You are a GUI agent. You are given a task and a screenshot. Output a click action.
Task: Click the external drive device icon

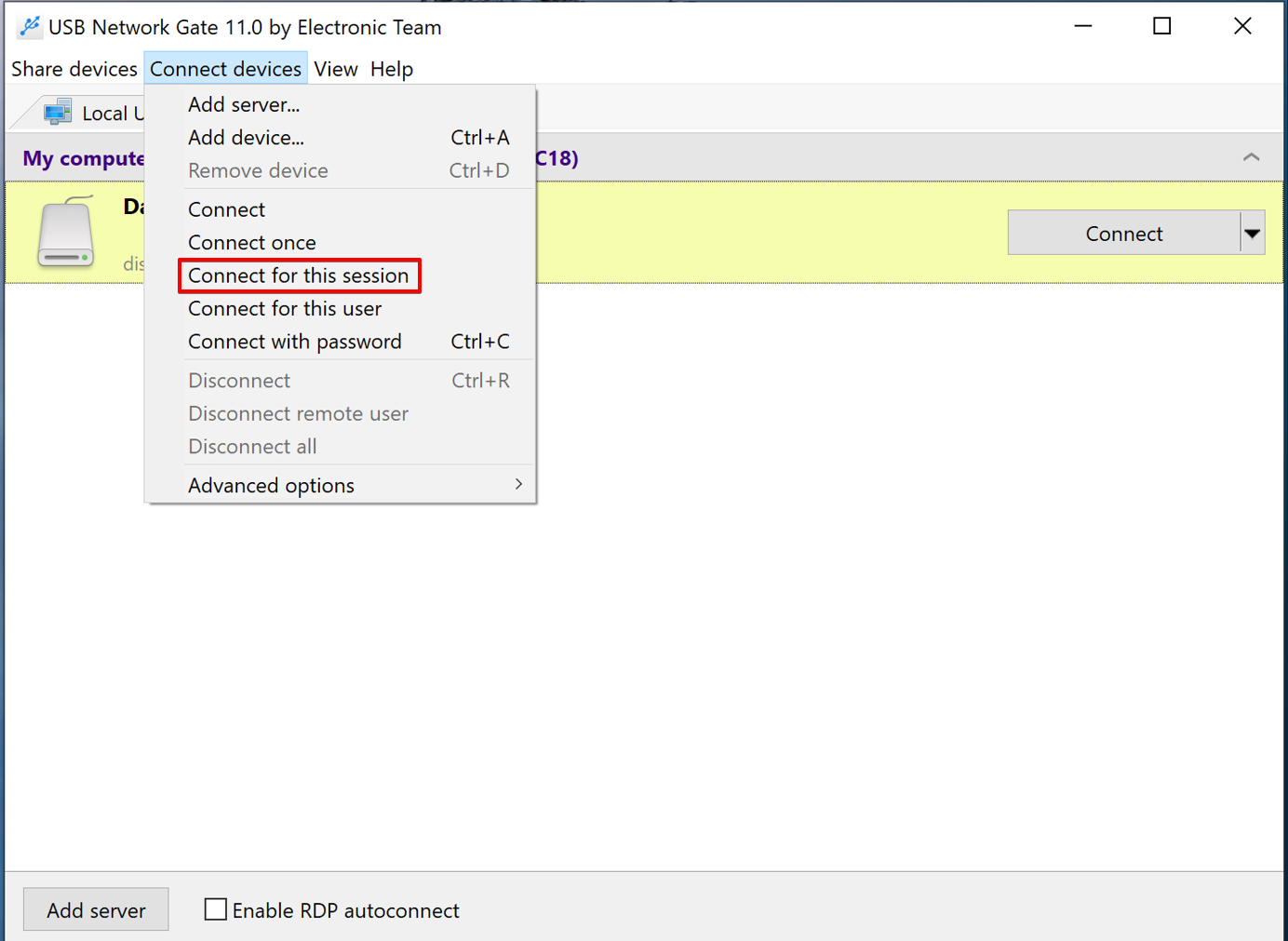click(x=65, y=233)
